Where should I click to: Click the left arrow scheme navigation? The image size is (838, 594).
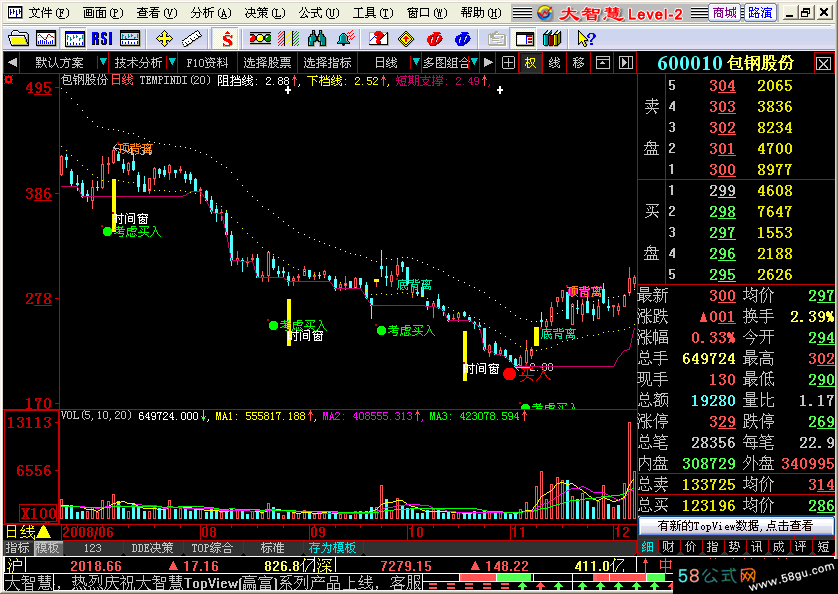click(x=12, y=63)
